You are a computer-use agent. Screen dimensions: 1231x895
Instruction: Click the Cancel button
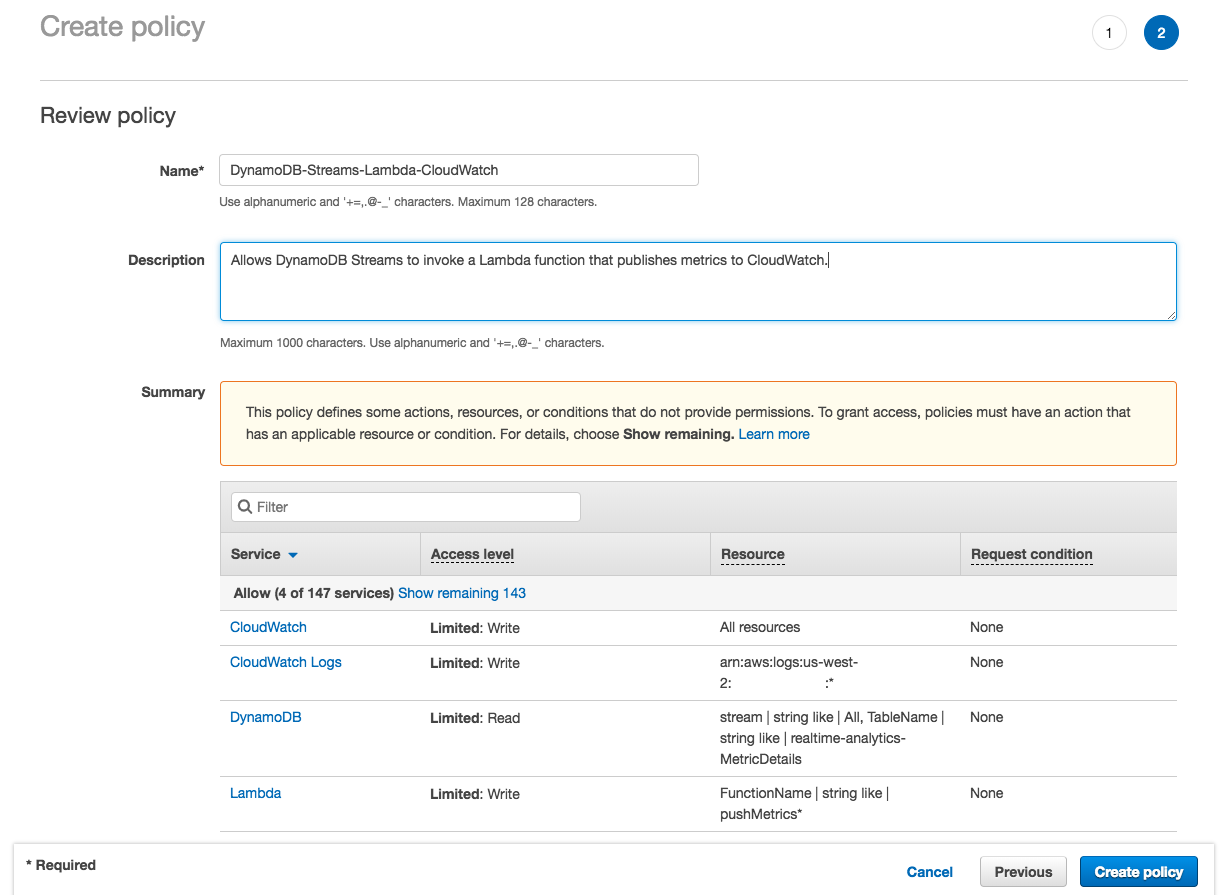pyautogui.click(x=930, y=872)
